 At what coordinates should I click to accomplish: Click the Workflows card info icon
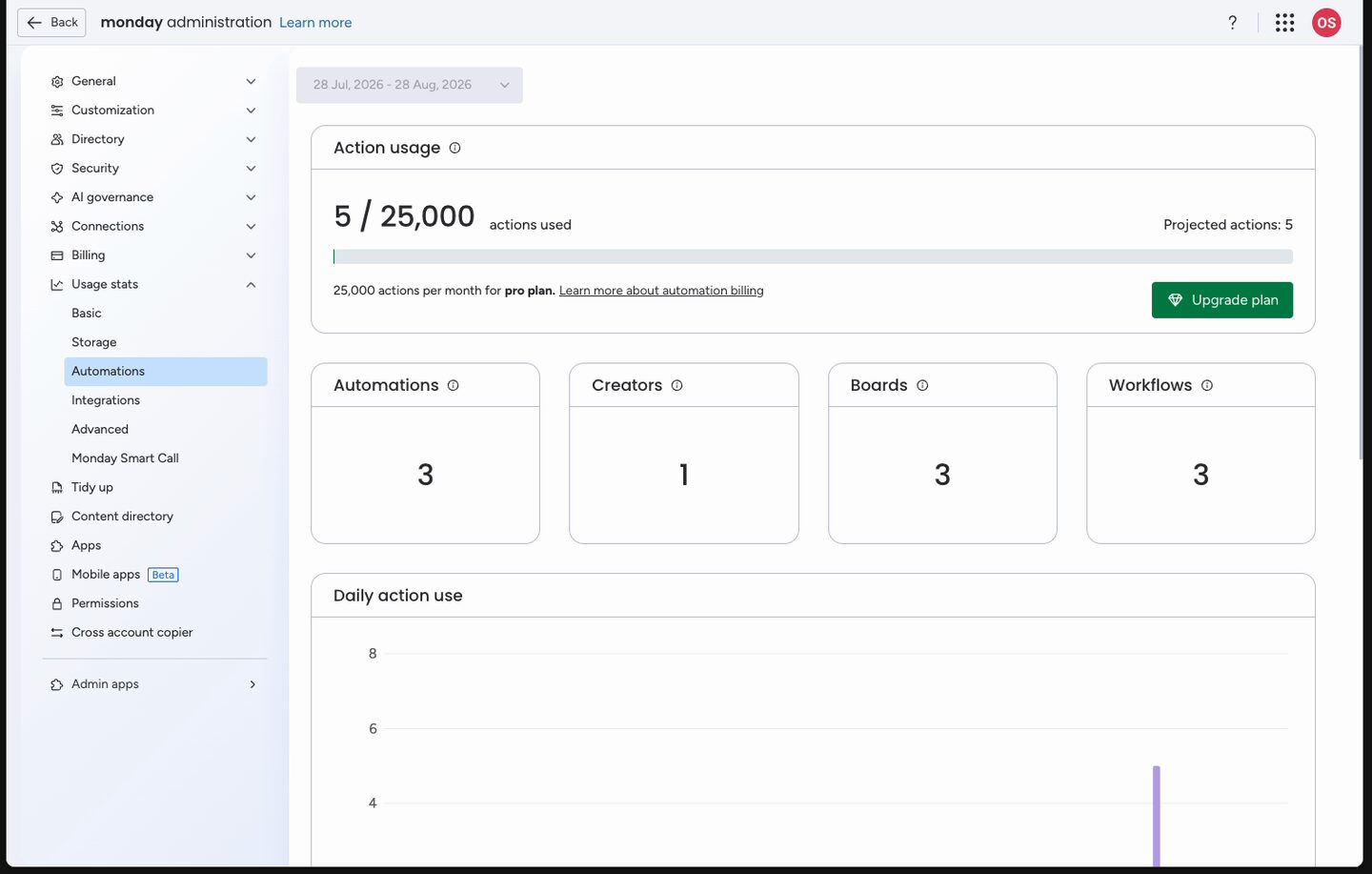point(1207,385)
